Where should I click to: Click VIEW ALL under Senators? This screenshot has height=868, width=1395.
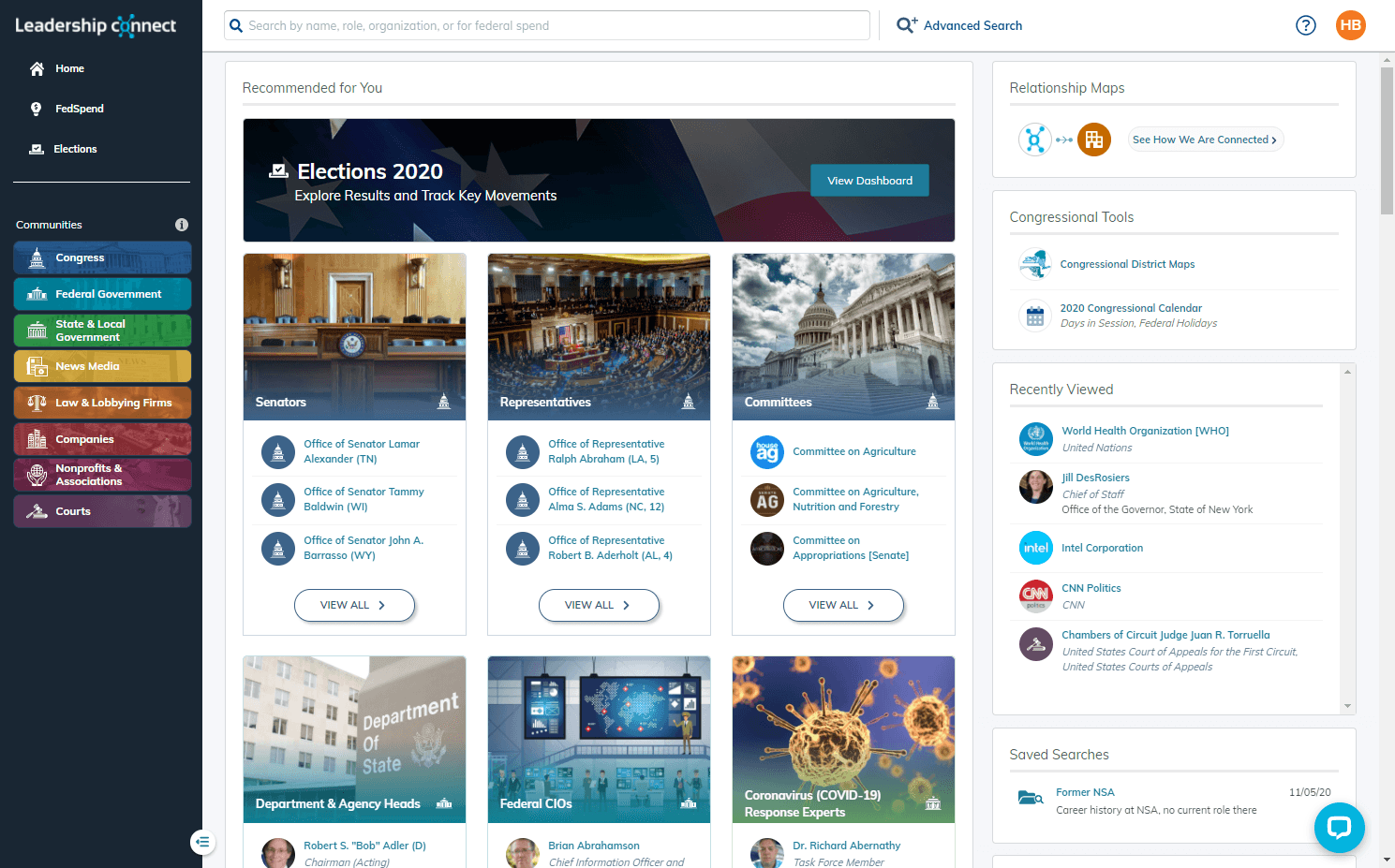coord(354,605)
